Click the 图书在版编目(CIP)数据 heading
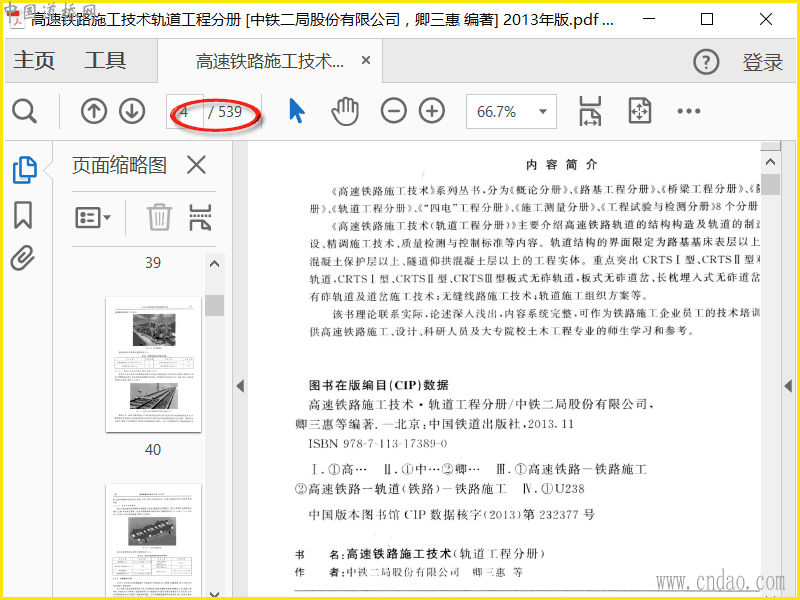800x600 pixels. [379, 385]
